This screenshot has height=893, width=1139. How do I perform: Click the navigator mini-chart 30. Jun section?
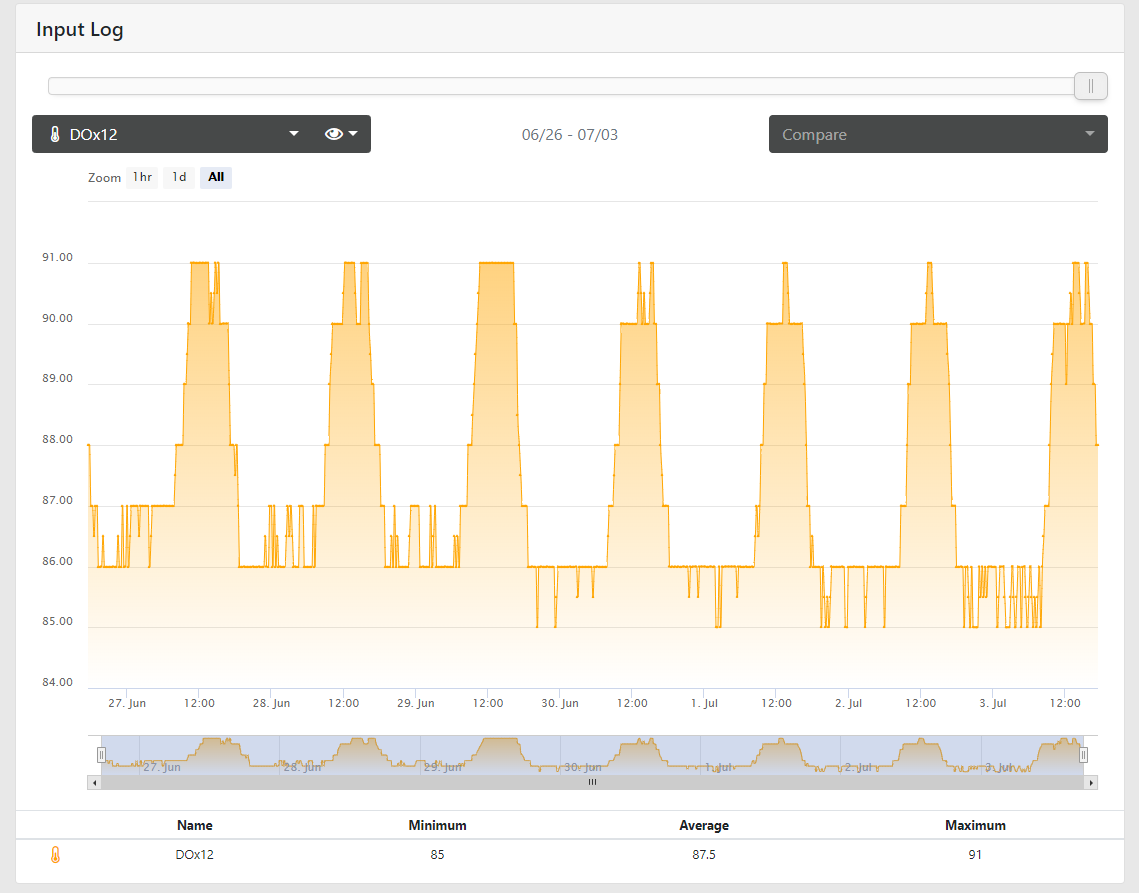click(x=630, y=755)
